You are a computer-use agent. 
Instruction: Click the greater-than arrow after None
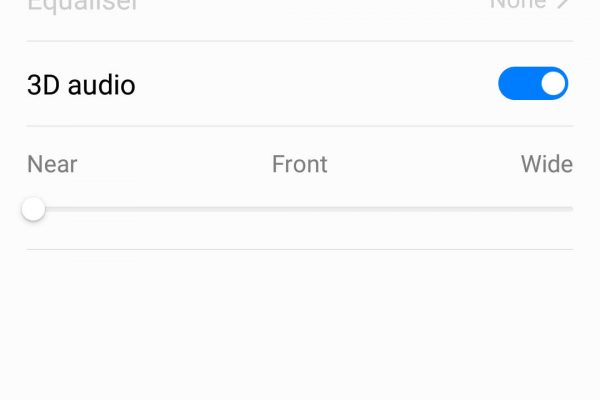click(x=563, y=4)
